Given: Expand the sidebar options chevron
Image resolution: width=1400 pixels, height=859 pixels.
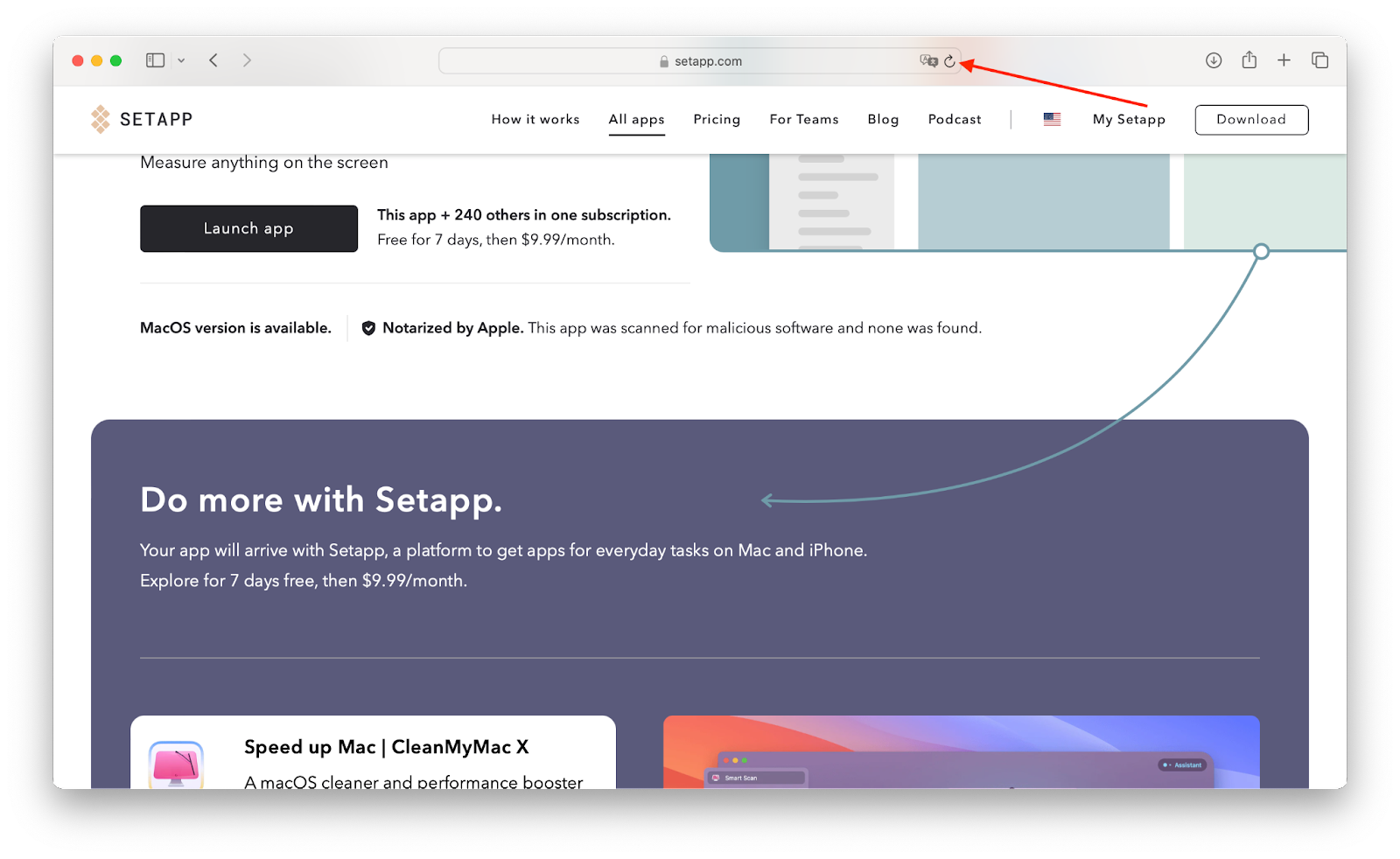Looking at the screenshot, I should click(x=182, y=60).
